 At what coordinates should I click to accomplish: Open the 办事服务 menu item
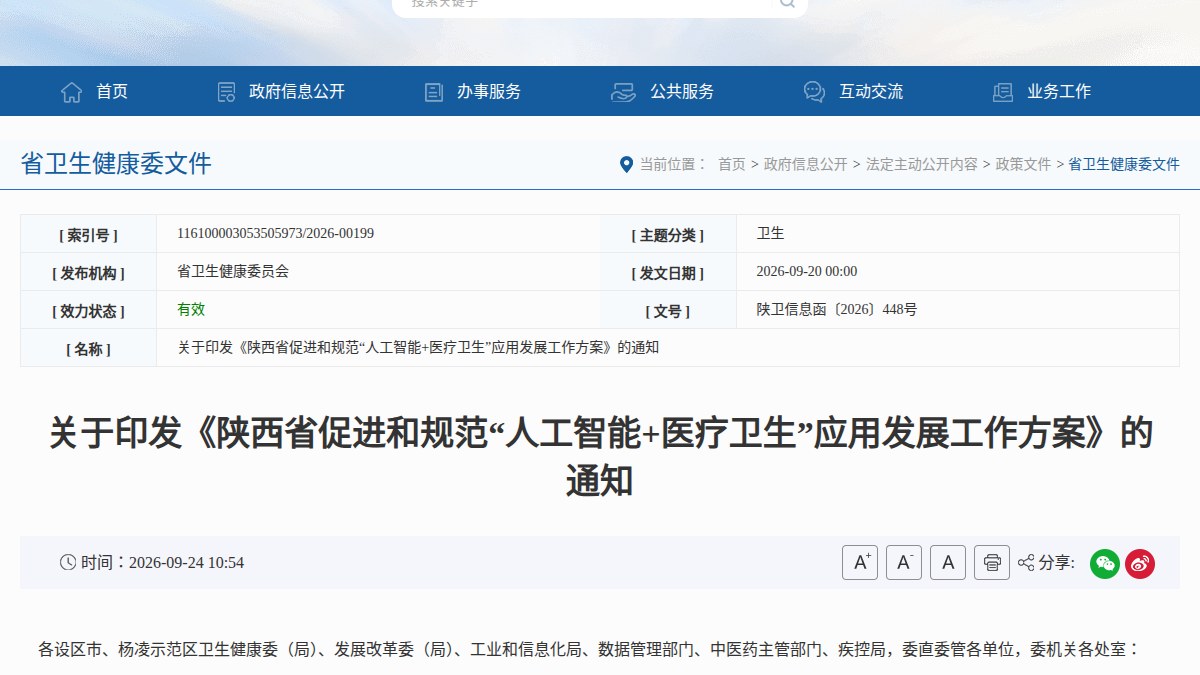click(489, 92)
